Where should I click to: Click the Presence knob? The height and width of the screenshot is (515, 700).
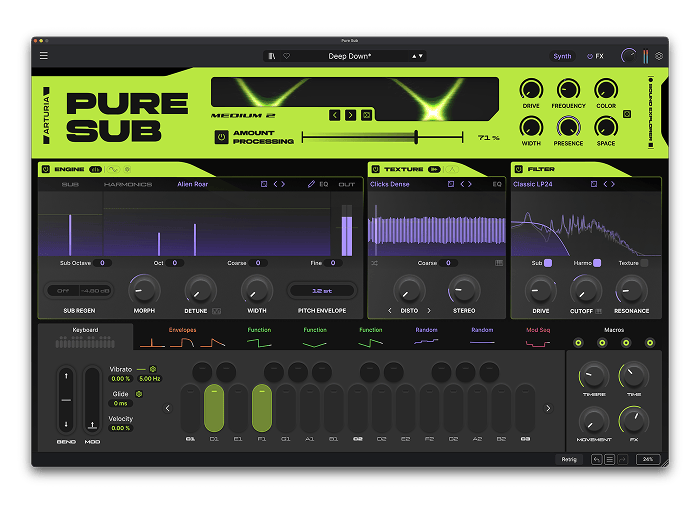568,127
